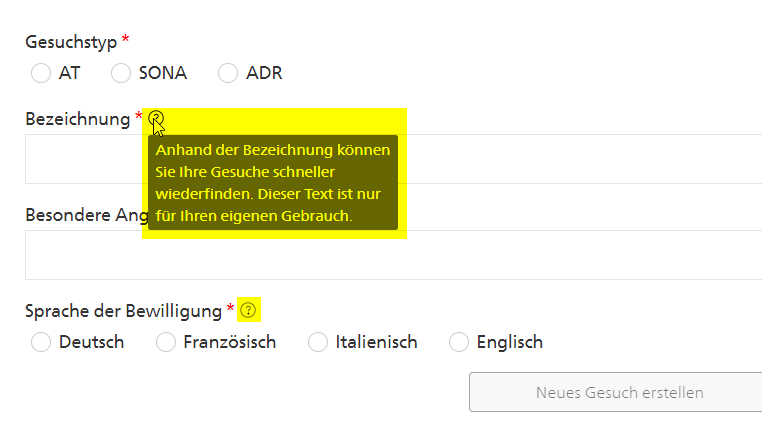
Task: Pick Deutsch as permit language
Action: click(x=41, y=342)
